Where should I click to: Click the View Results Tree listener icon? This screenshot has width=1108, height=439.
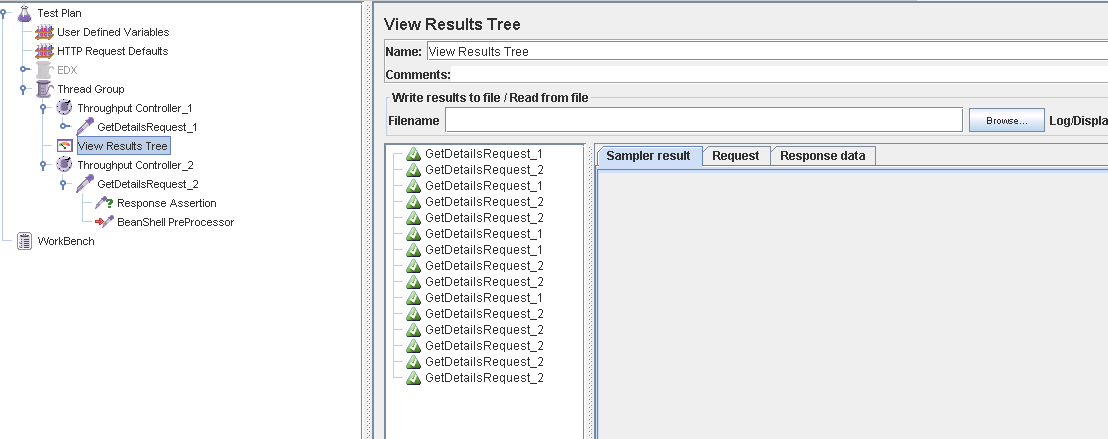pyautogui.click(x=64, y=146)
